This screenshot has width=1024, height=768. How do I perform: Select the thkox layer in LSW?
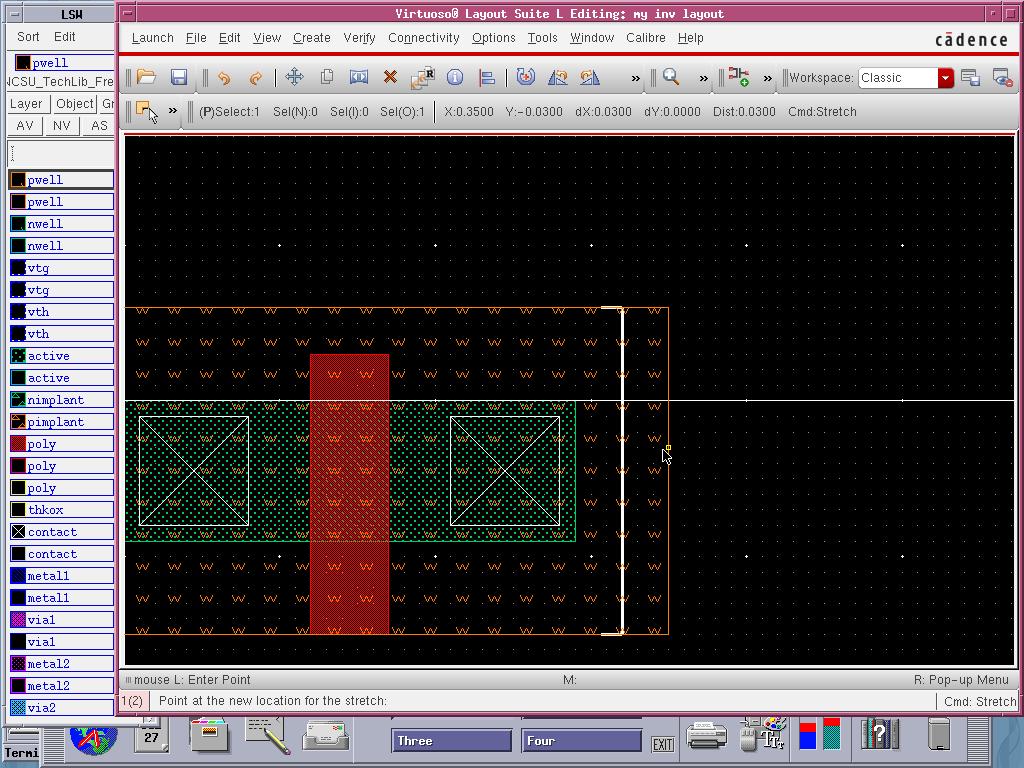(x=61, y=510)
